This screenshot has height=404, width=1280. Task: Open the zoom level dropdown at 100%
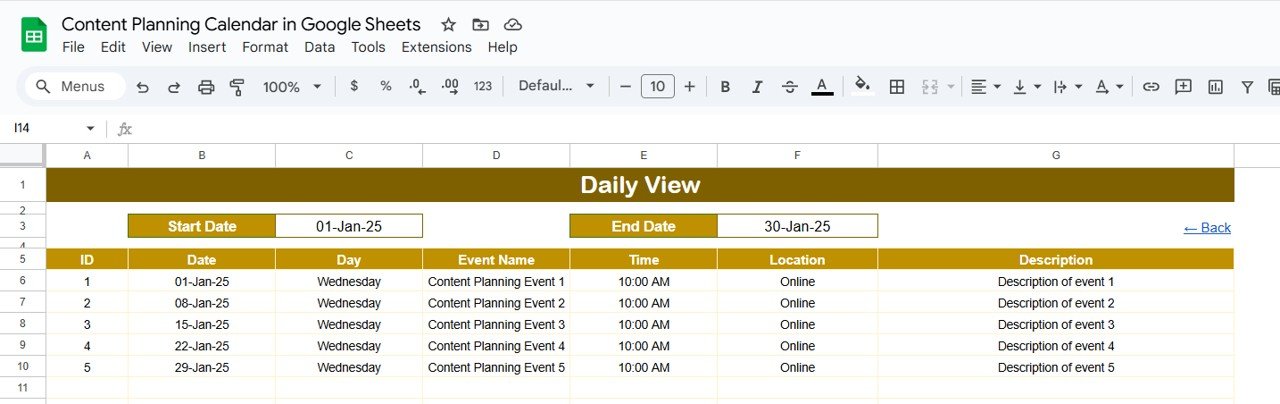pyautogui.click(x=292, y=87)
